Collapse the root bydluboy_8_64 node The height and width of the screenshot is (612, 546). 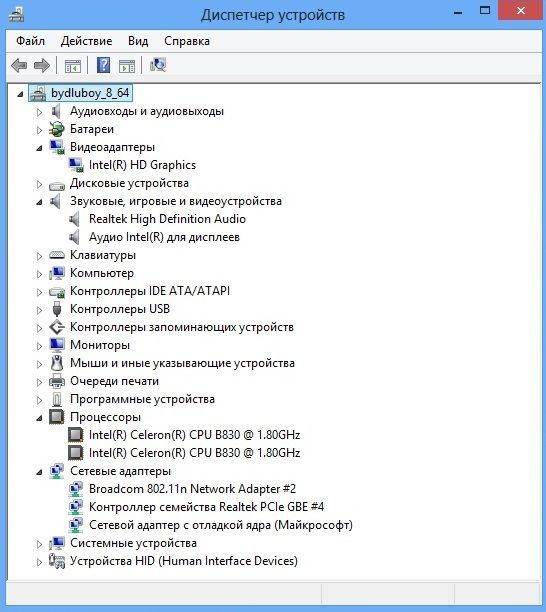pos(20,94)
